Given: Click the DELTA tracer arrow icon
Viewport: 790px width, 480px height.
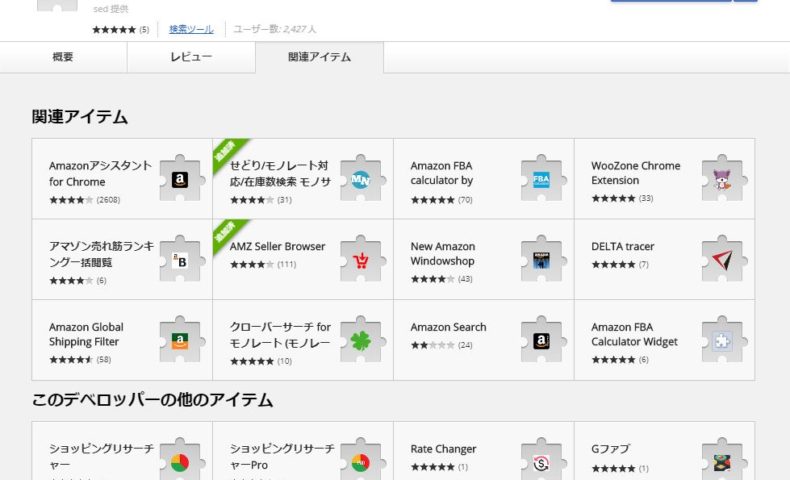Looking at the screenshot, I should 724,259.
